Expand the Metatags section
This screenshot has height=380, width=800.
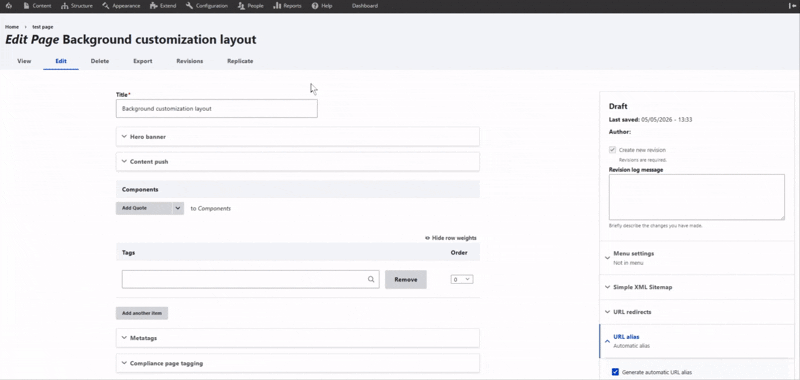[297, 338]
